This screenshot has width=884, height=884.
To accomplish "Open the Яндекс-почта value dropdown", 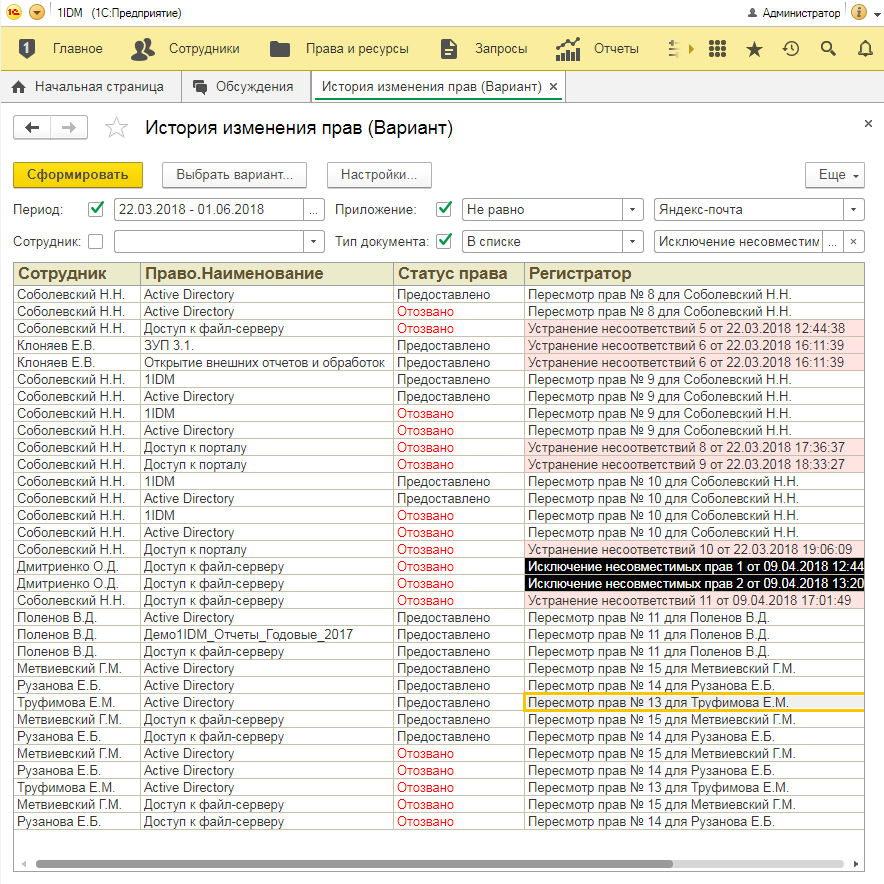I will pos(853,210).
